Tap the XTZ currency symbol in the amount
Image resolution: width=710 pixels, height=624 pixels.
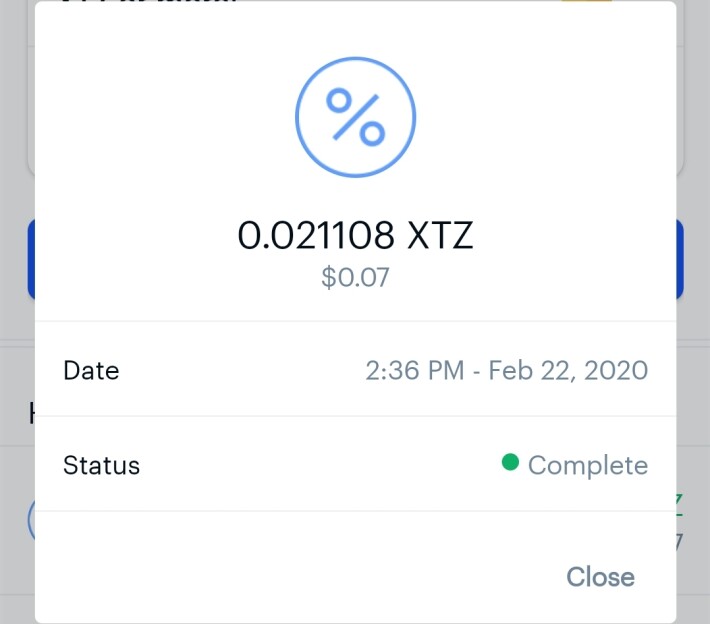click(x=440, y=235)
